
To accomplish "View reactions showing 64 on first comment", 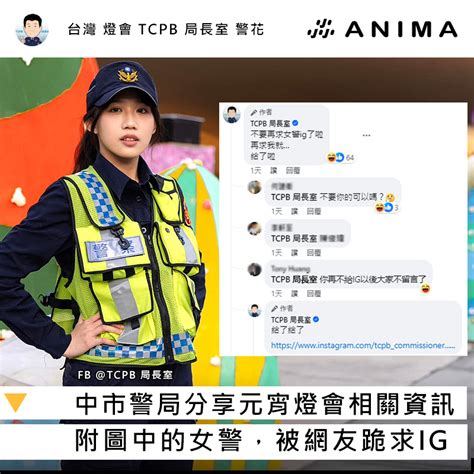I will [x=340, y=157].
